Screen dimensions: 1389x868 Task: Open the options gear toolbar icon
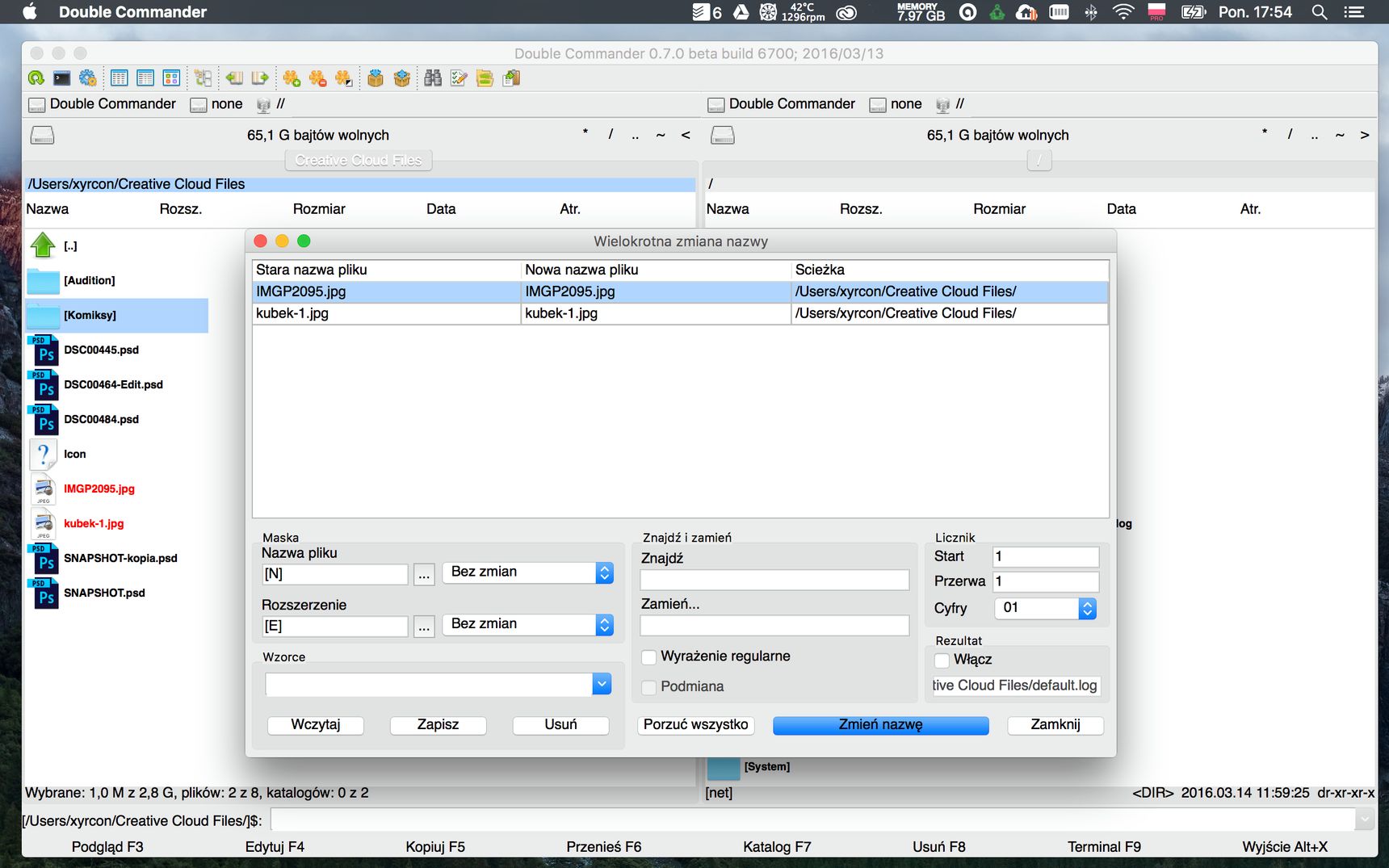click(x=88, y=78)
